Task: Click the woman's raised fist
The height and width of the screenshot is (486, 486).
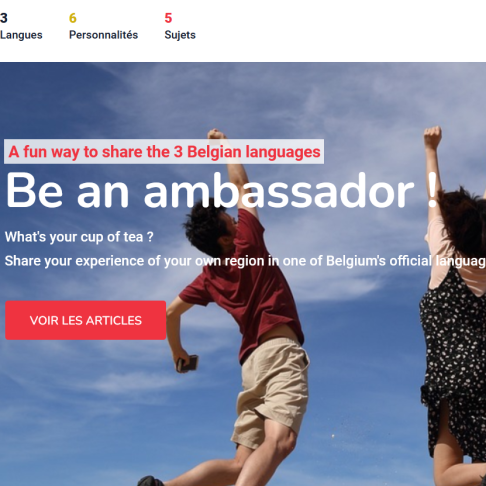Action: coord(433,137)
